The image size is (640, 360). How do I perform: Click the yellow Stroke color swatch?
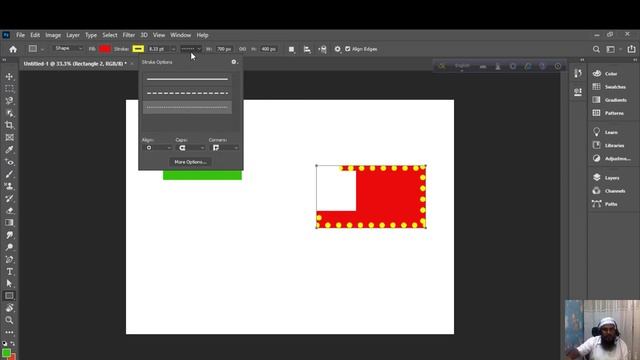click(138, 49)
